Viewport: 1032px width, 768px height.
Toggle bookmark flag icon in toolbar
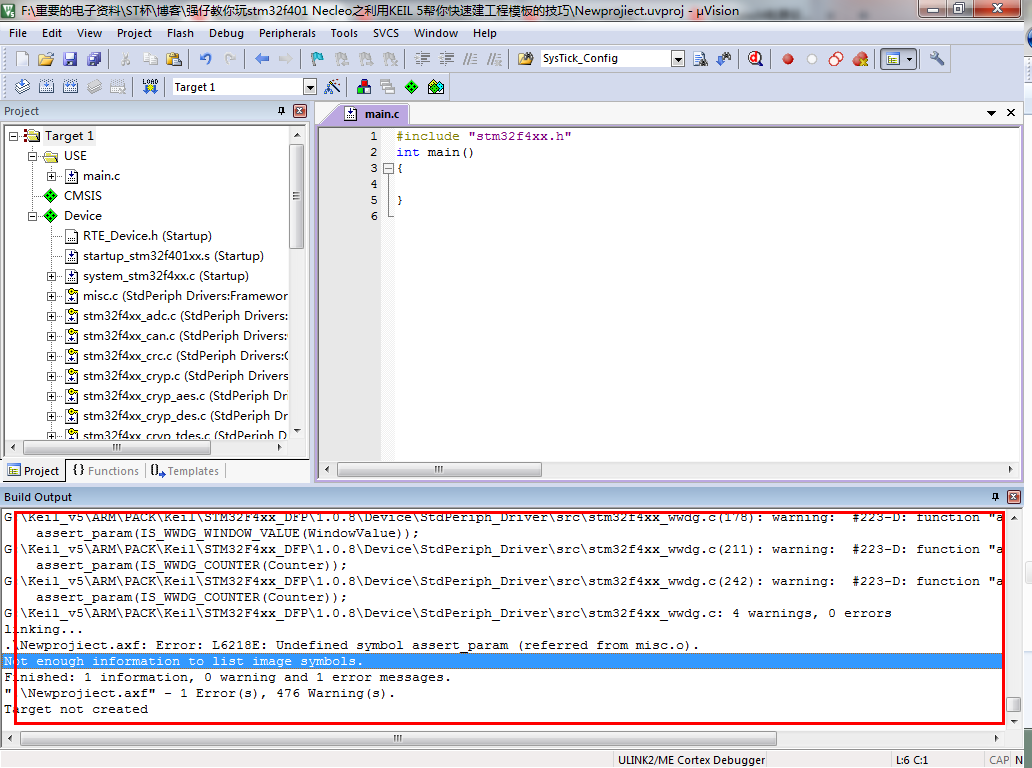click(317, 59)
